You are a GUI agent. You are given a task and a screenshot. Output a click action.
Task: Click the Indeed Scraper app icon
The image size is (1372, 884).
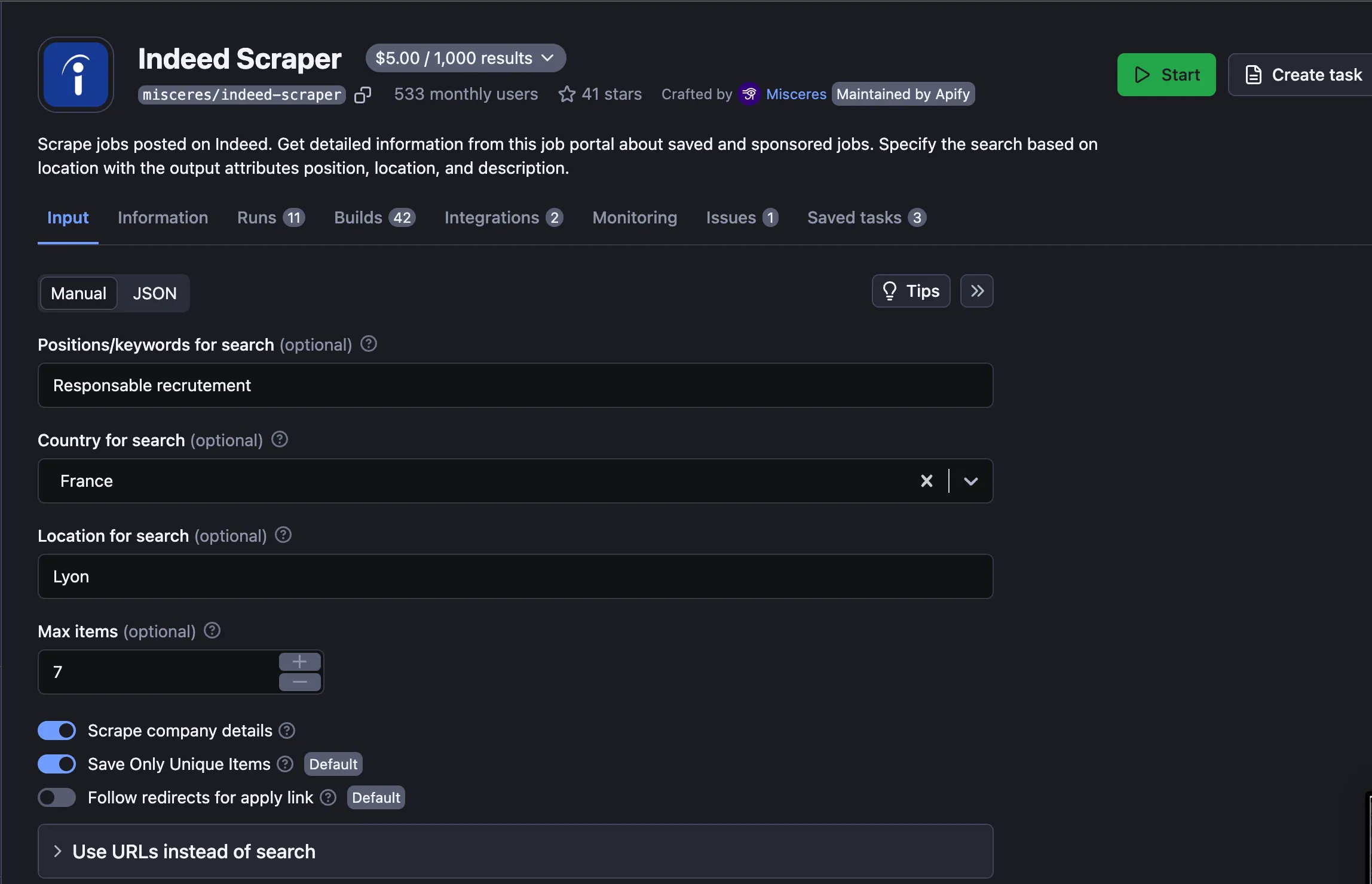click(75, 74)
